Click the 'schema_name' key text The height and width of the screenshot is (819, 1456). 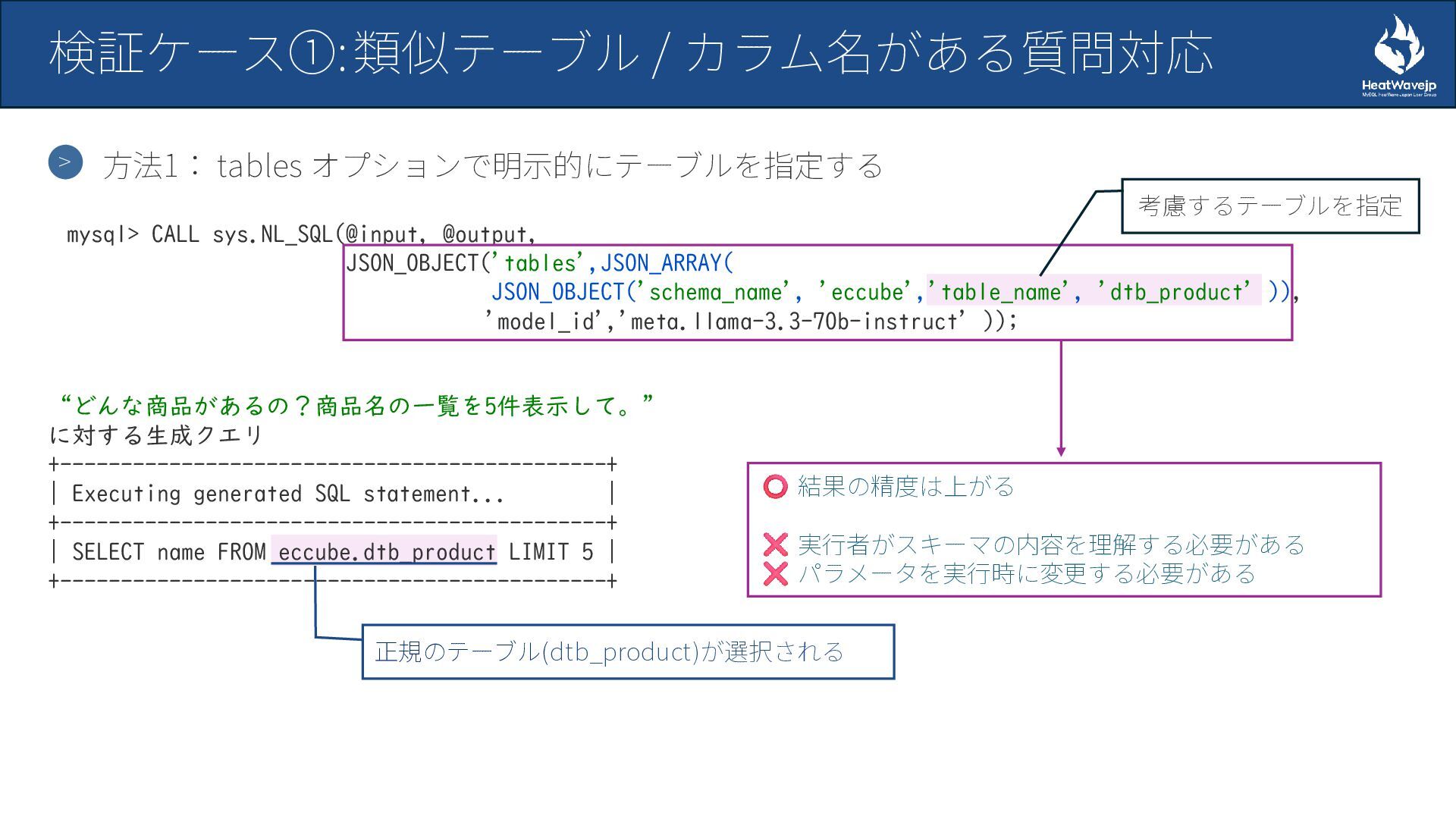coord(714,292)
